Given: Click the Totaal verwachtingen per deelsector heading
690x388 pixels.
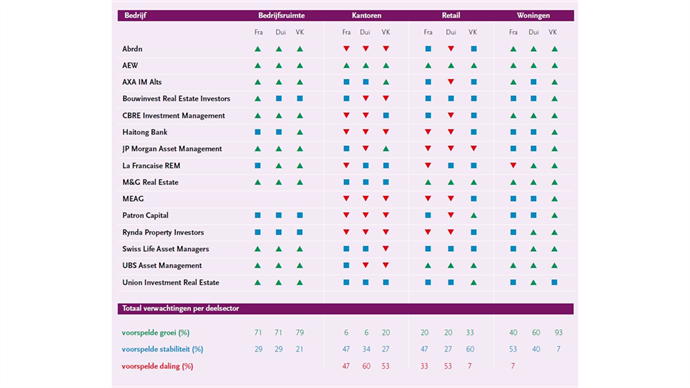Looking at the screenshot, I should [x=180, y=308].
